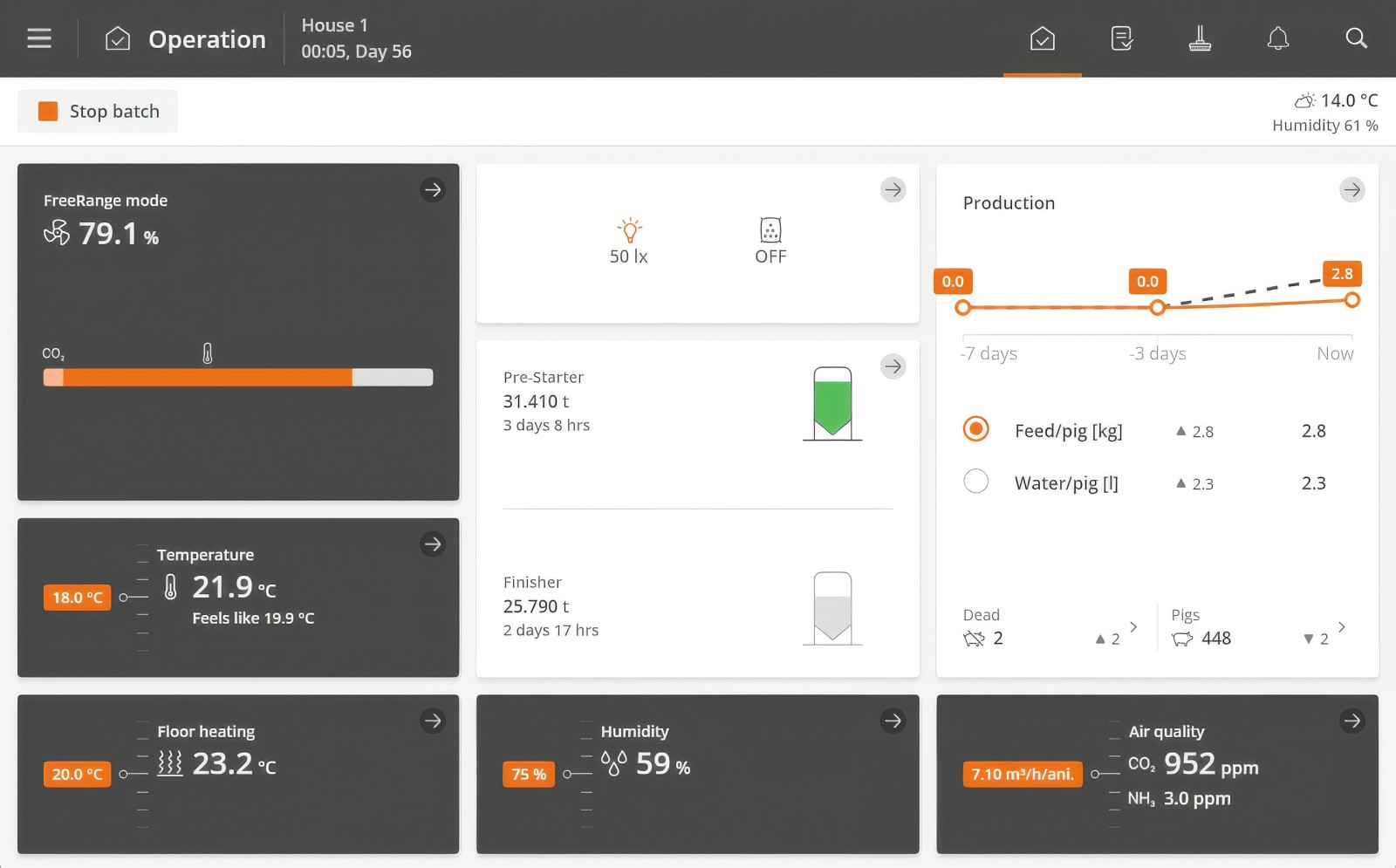Select the Water/pig [l] radio button
This screenshot has width=1396, height=868.
976,482
